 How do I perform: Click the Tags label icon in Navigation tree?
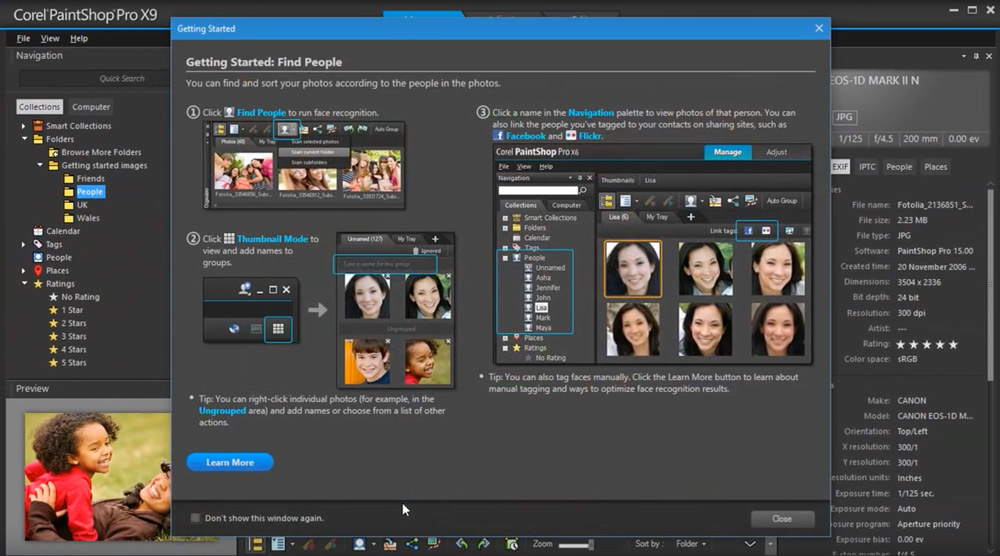click(x=38, y=244)
